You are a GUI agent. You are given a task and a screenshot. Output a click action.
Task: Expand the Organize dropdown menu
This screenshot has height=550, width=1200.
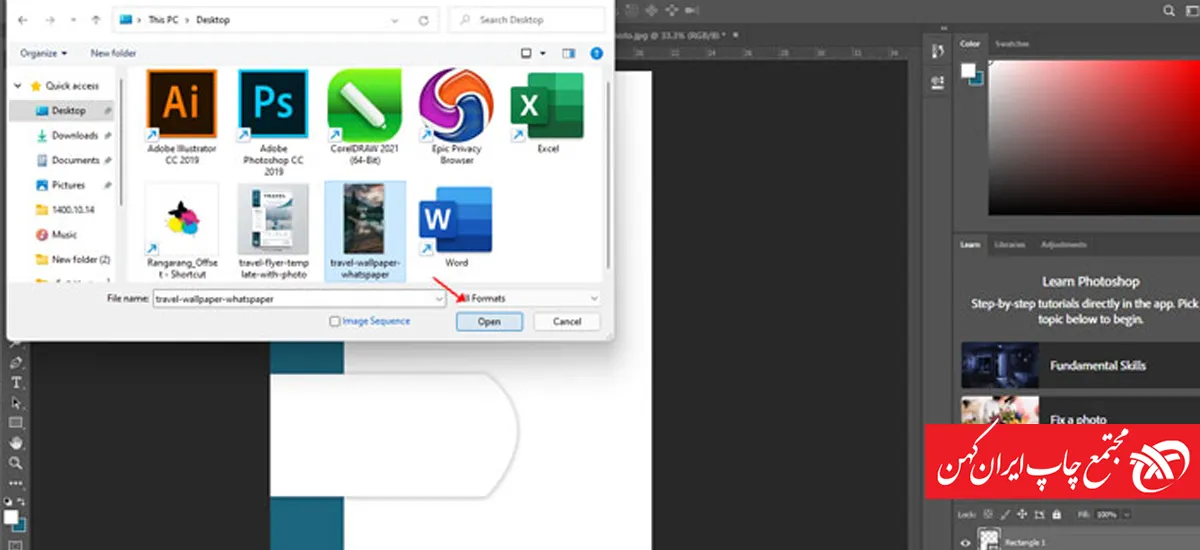click(44, 53)
